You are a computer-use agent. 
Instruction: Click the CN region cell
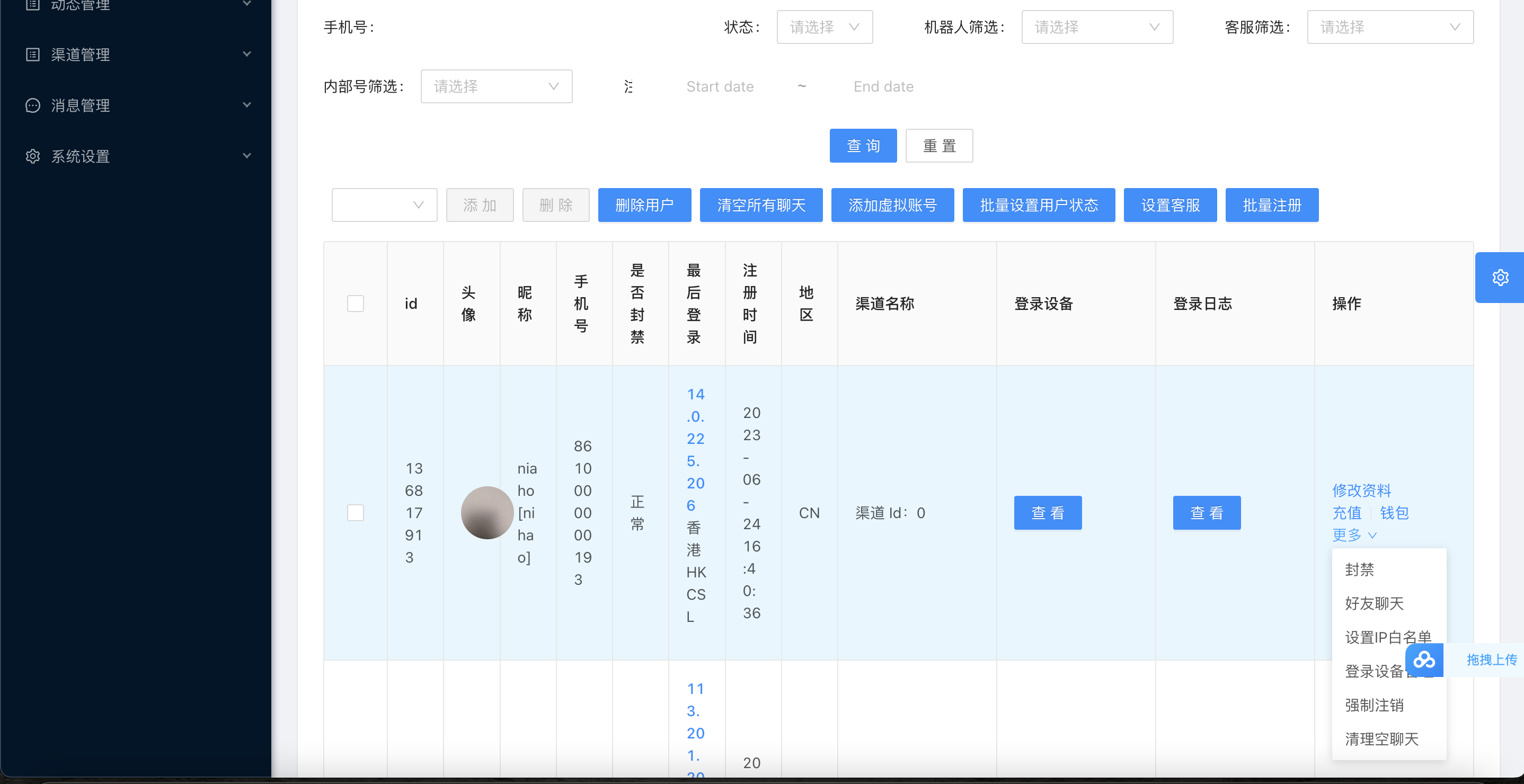pyautogui.click(x=809, y=513)
